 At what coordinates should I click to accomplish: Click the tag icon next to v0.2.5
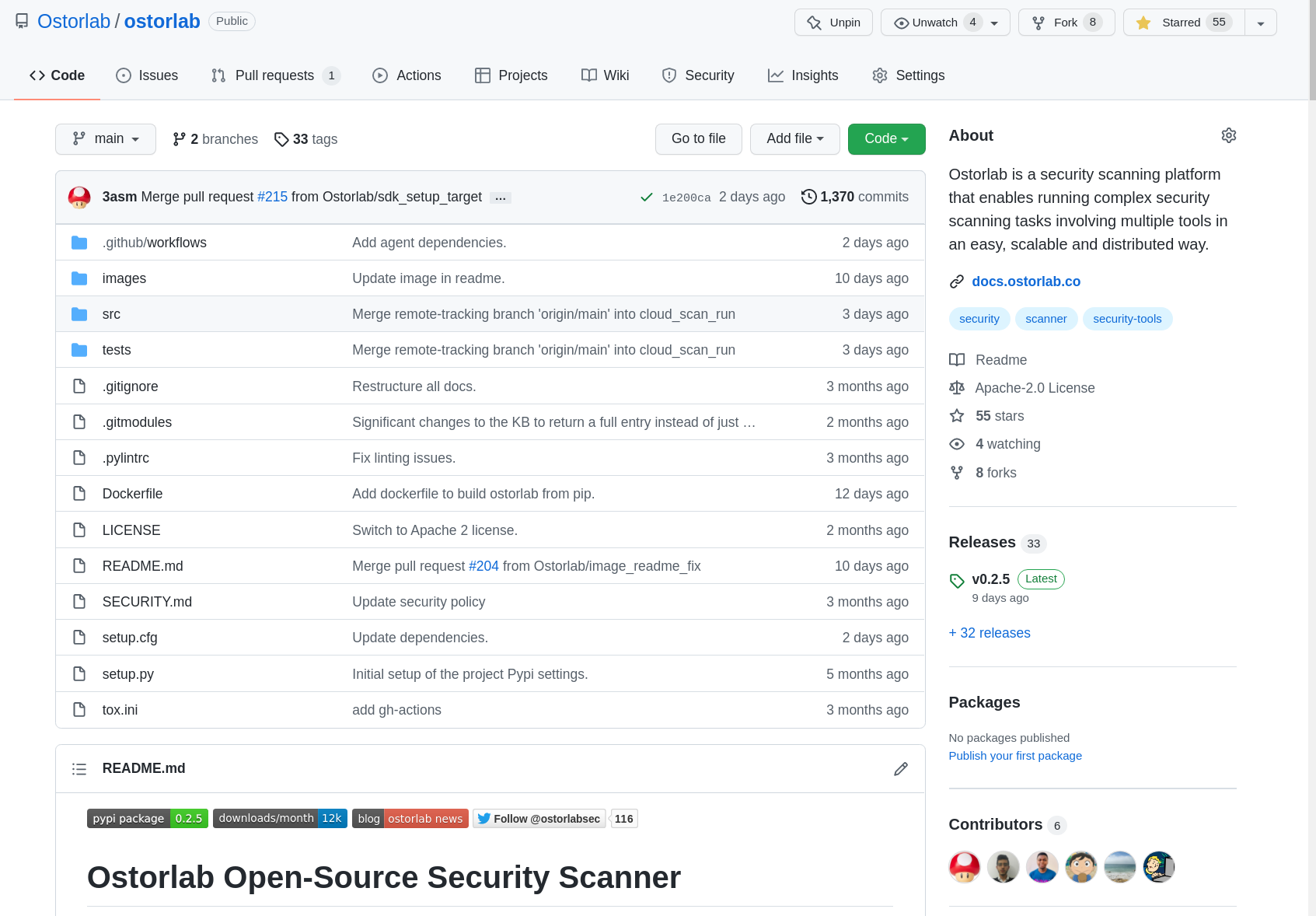tap(957, 580)
